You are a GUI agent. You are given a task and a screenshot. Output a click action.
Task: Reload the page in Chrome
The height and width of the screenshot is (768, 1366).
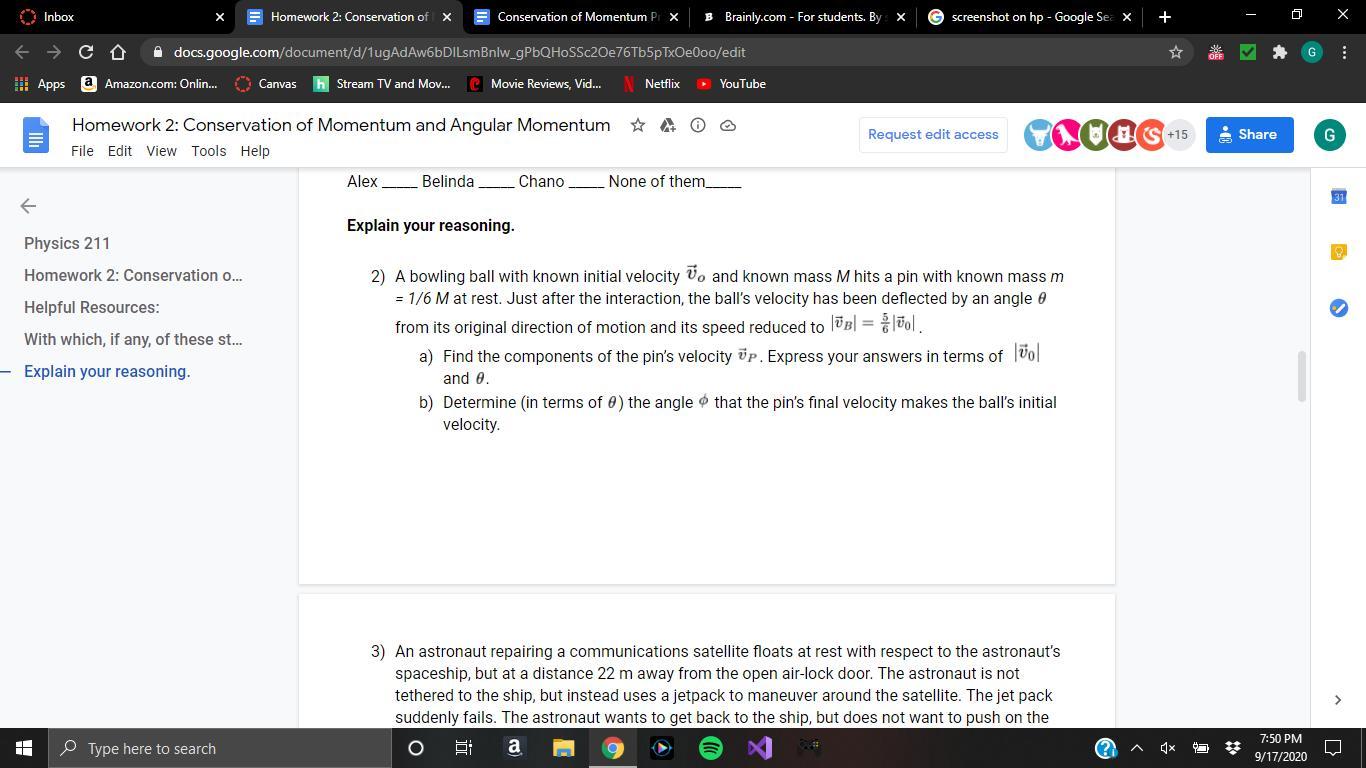click(86, 52)
